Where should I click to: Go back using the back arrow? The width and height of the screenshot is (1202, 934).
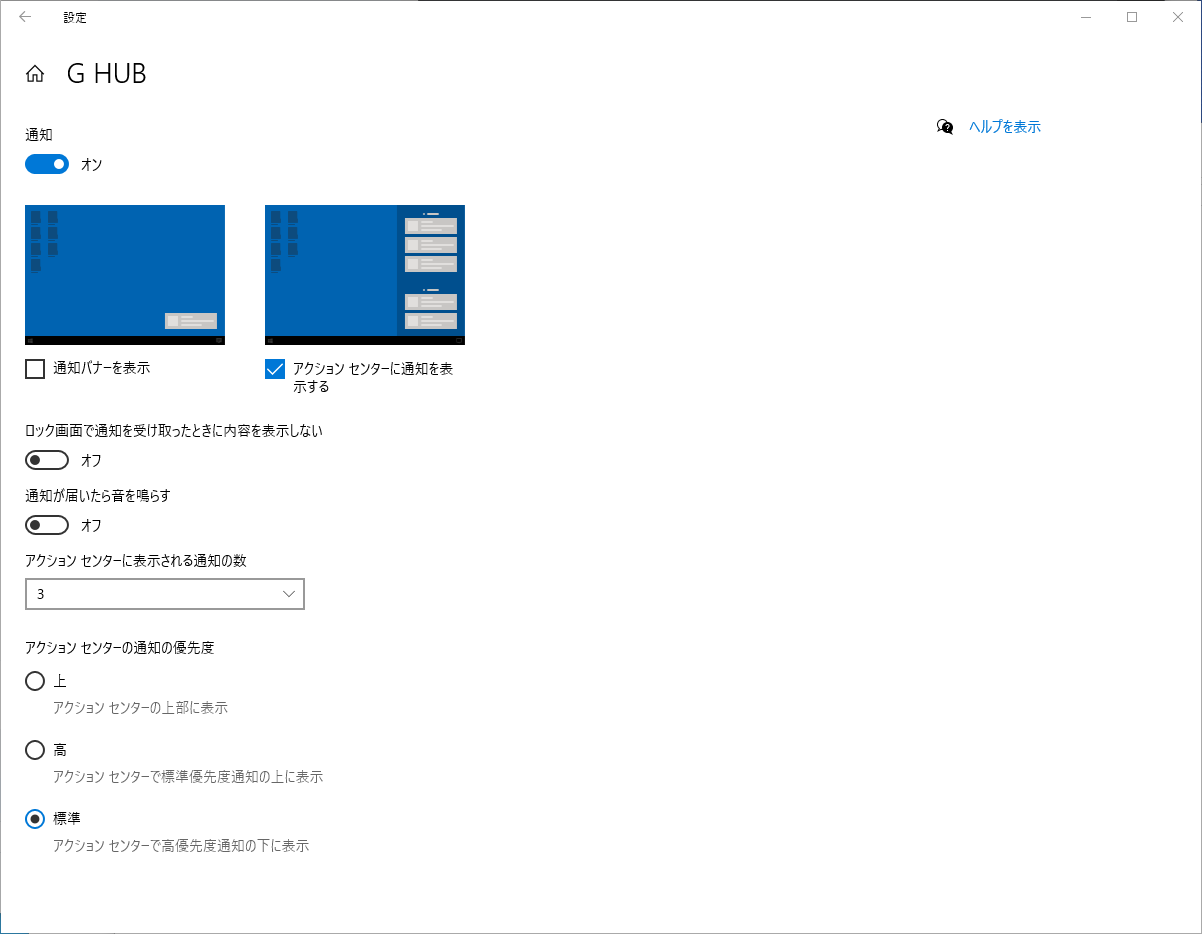coord(25,17)
